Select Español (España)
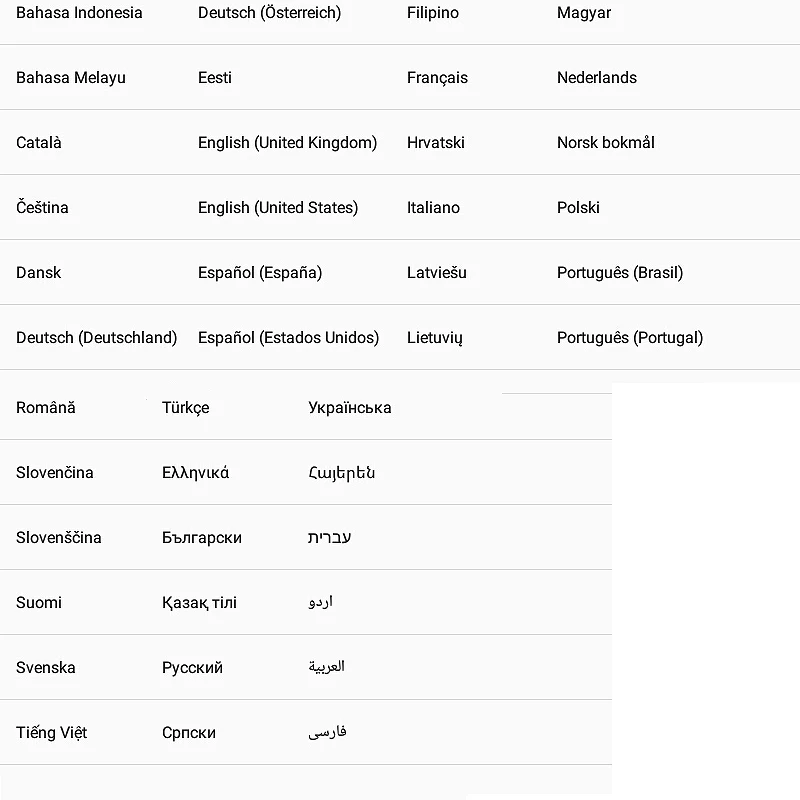The width and height of the screenshot is (800, 800). pos(259,273)
